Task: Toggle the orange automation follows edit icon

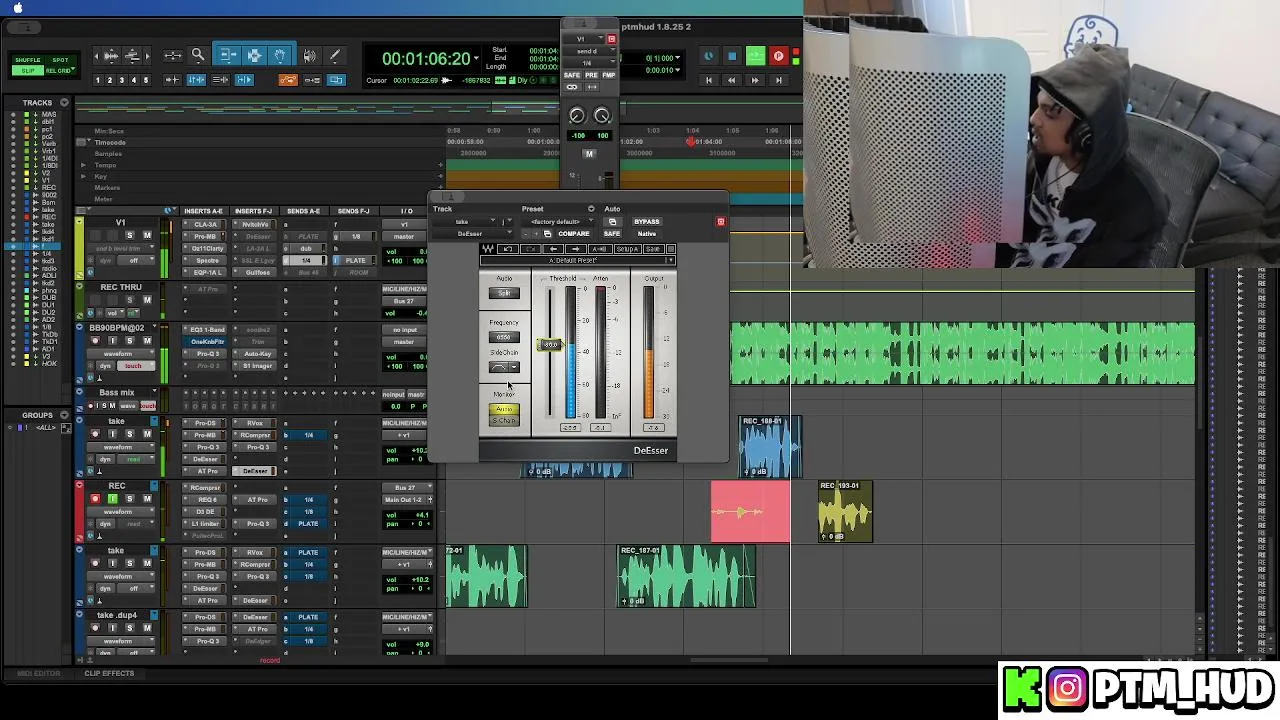Action: [x=288, y=80]
